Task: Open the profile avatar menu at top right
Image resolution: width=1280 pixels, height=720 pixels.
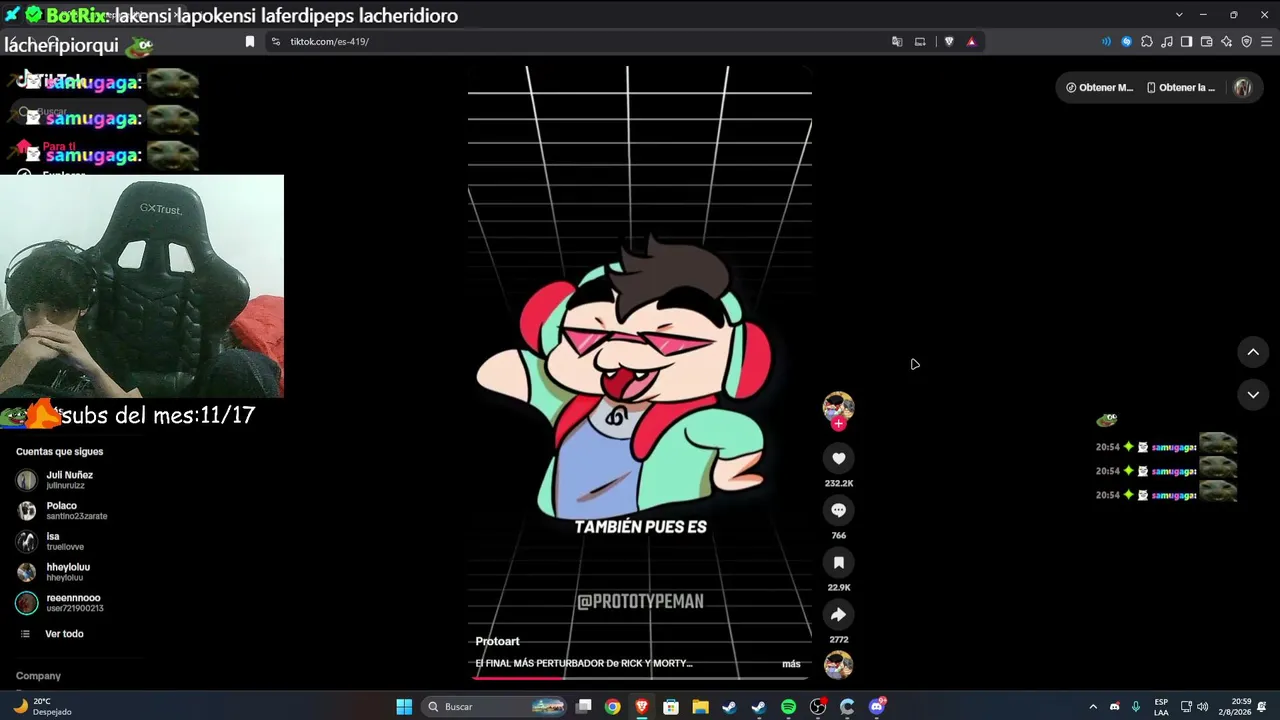Action: (x=1243, y=88)
